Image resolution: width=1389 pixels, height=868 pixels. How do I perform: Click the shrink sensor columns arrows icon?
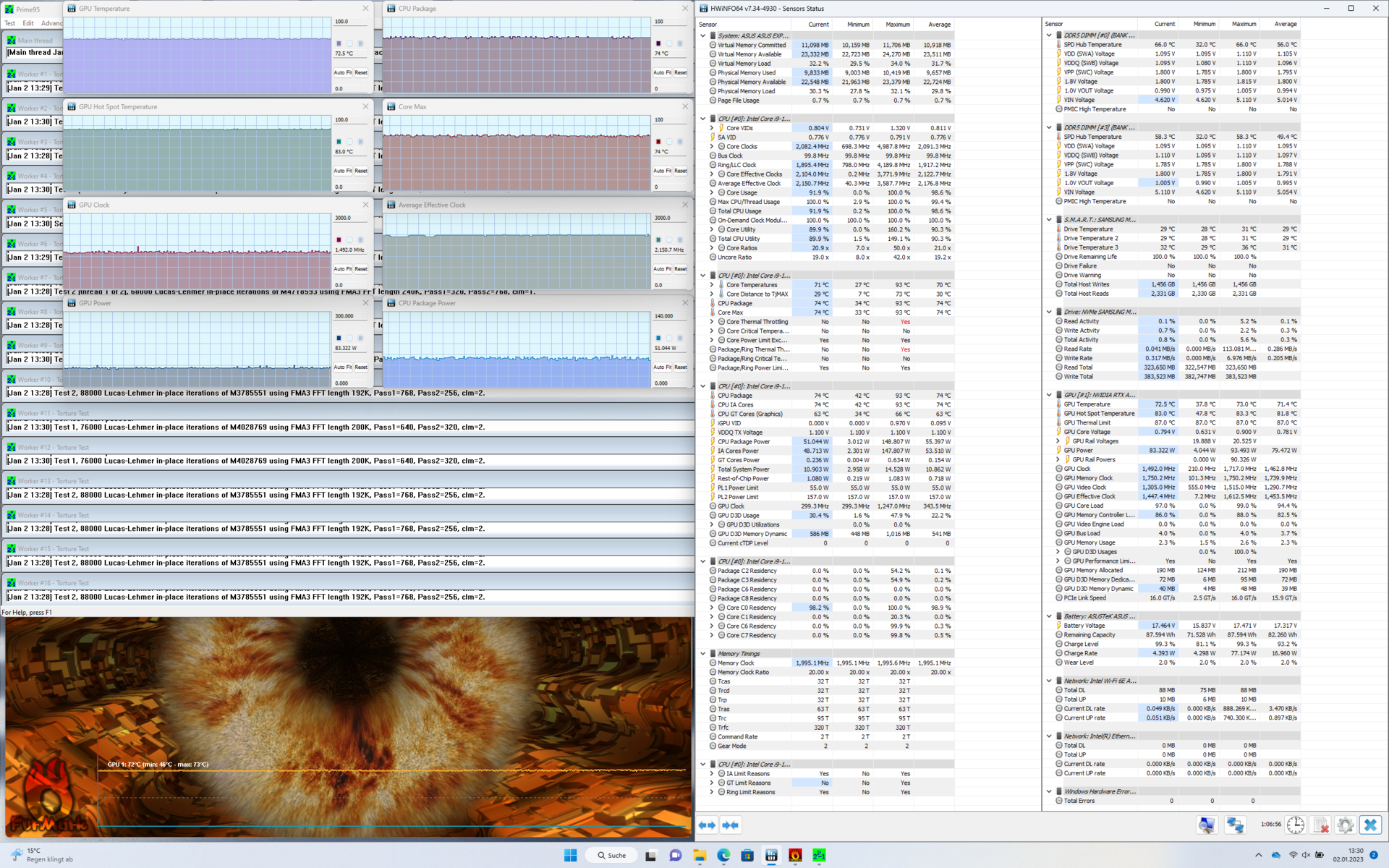tap(731, 825)
